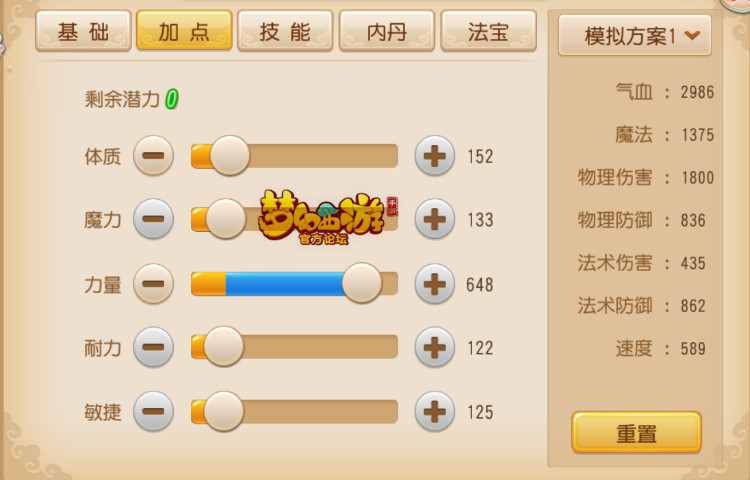750x480 pixels.
Task: Click the 体质 slider knob
Action: coord(230,155)
